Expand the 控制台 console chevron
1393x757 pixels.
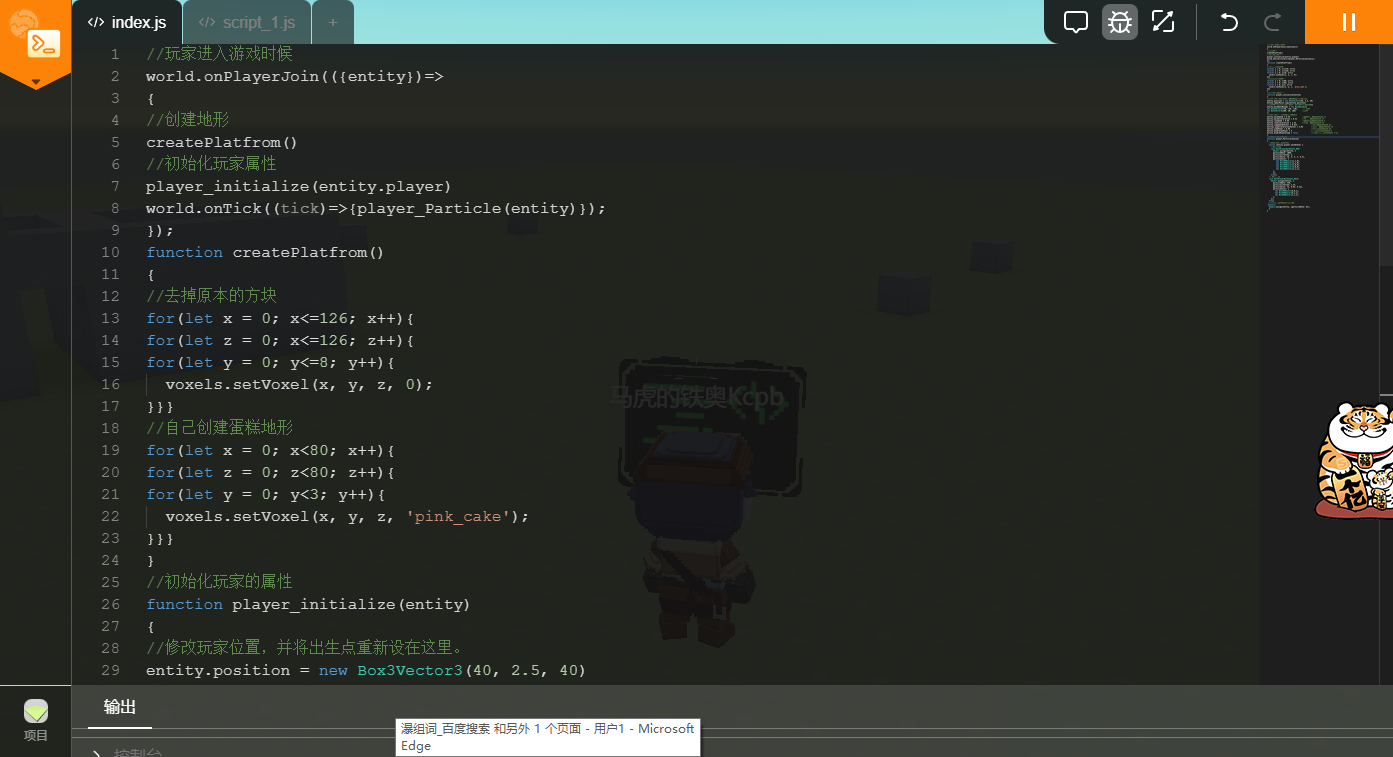96,752
